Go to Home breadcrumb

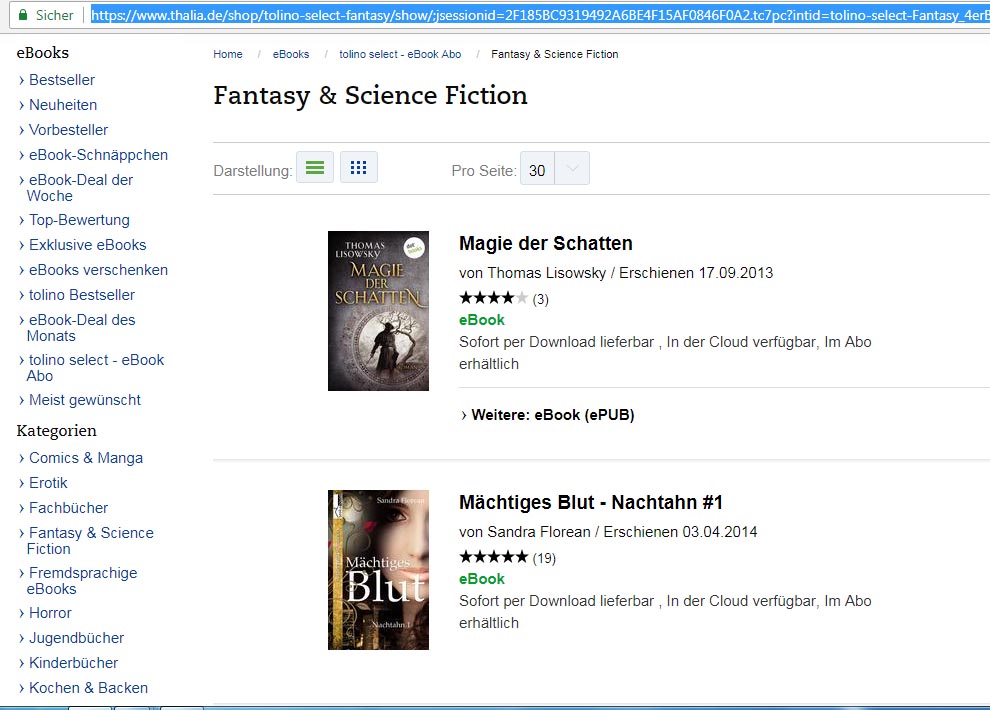click(228, 54)
